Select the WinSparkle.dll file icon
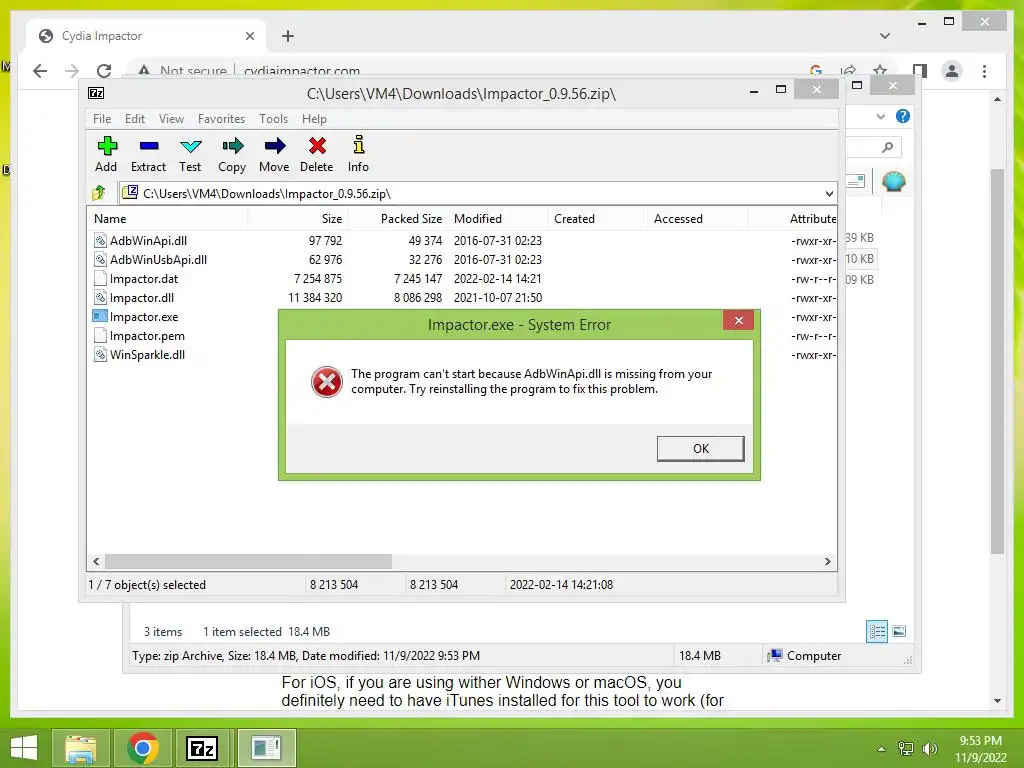Screen dimensions: 1024x768 tap(100, 355)
